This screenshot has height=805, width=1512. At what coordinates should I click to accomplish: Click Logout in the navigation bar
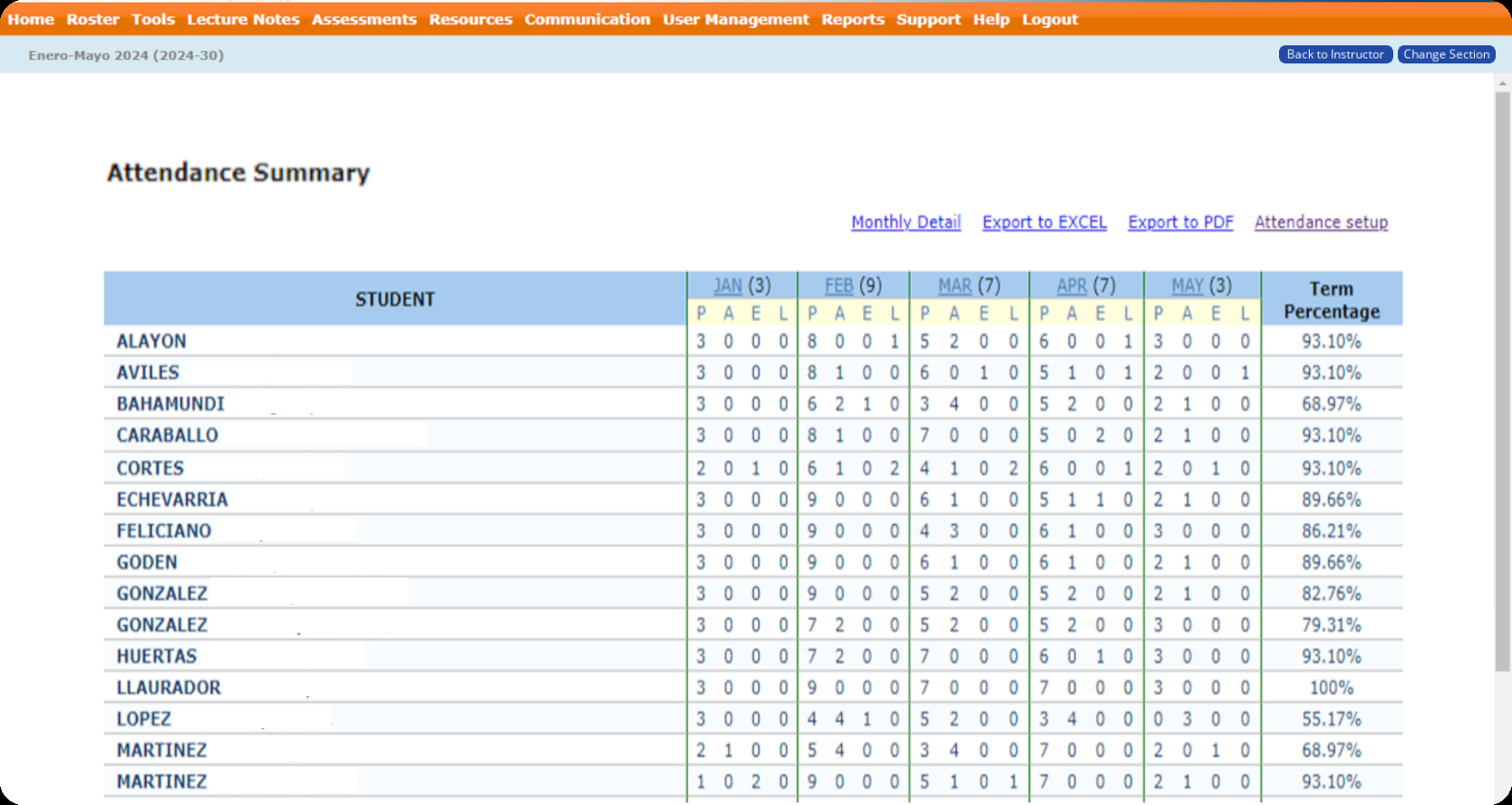coord(1050,19)
